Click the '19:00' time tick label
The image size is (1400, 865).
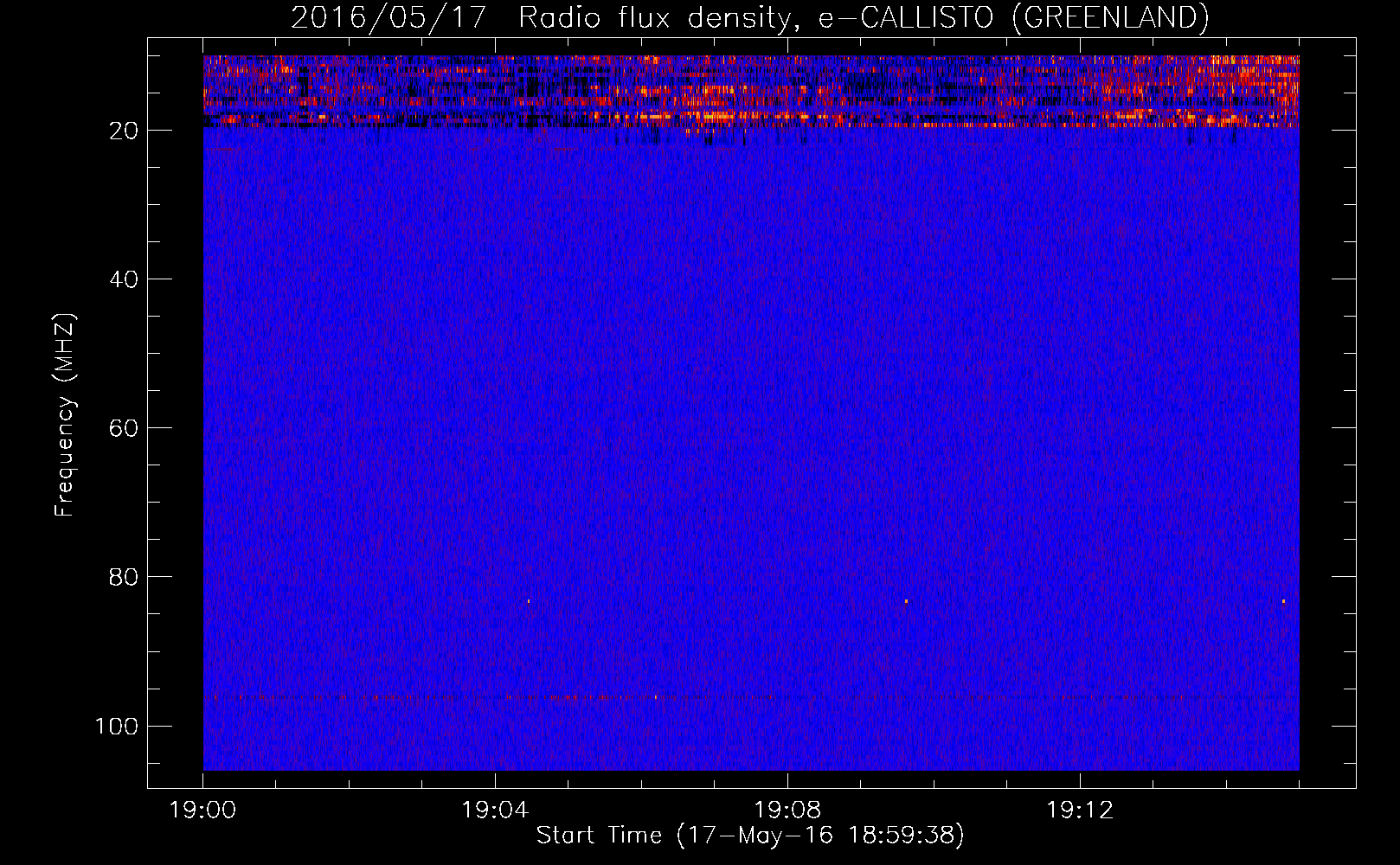[203, 811]
